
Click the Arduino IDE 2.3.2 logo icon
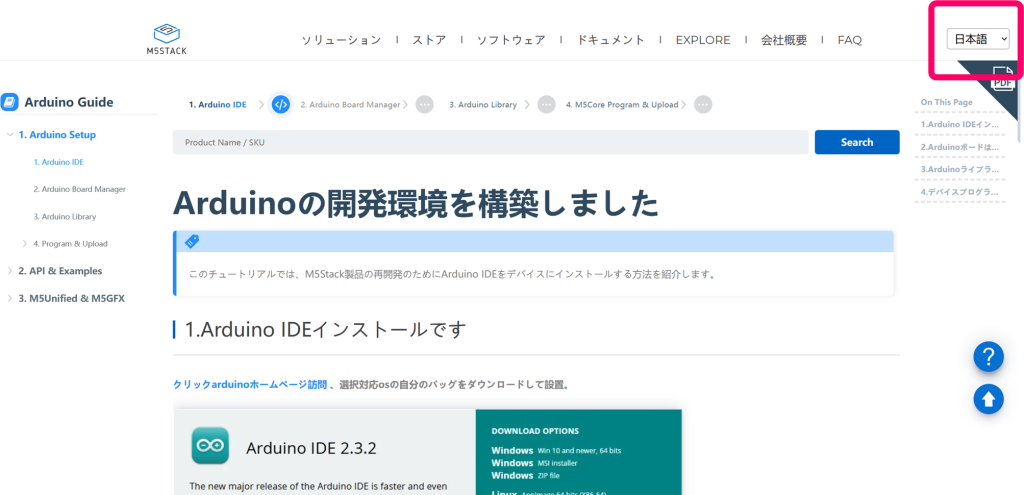[x=210, y=445]
